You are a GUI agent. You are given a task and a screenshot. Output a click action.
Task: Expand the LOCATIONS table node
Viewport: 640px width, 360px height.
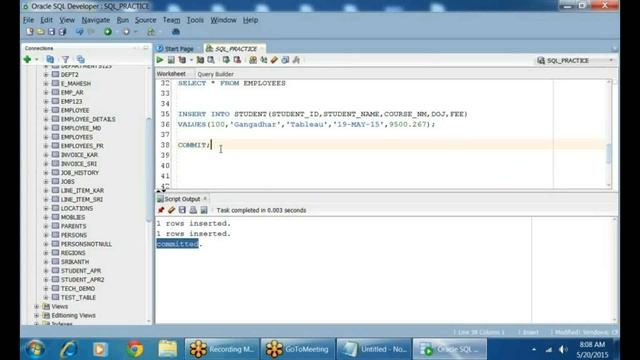point(46,209)
